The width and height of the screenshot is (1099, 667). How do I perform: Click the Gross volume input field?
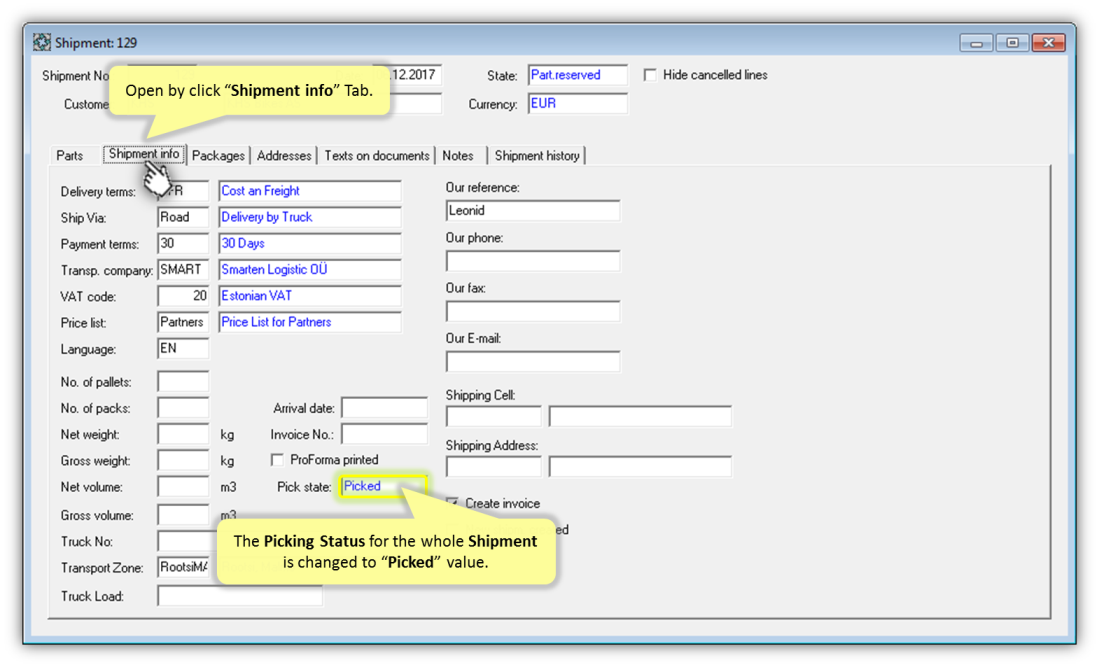183,515
